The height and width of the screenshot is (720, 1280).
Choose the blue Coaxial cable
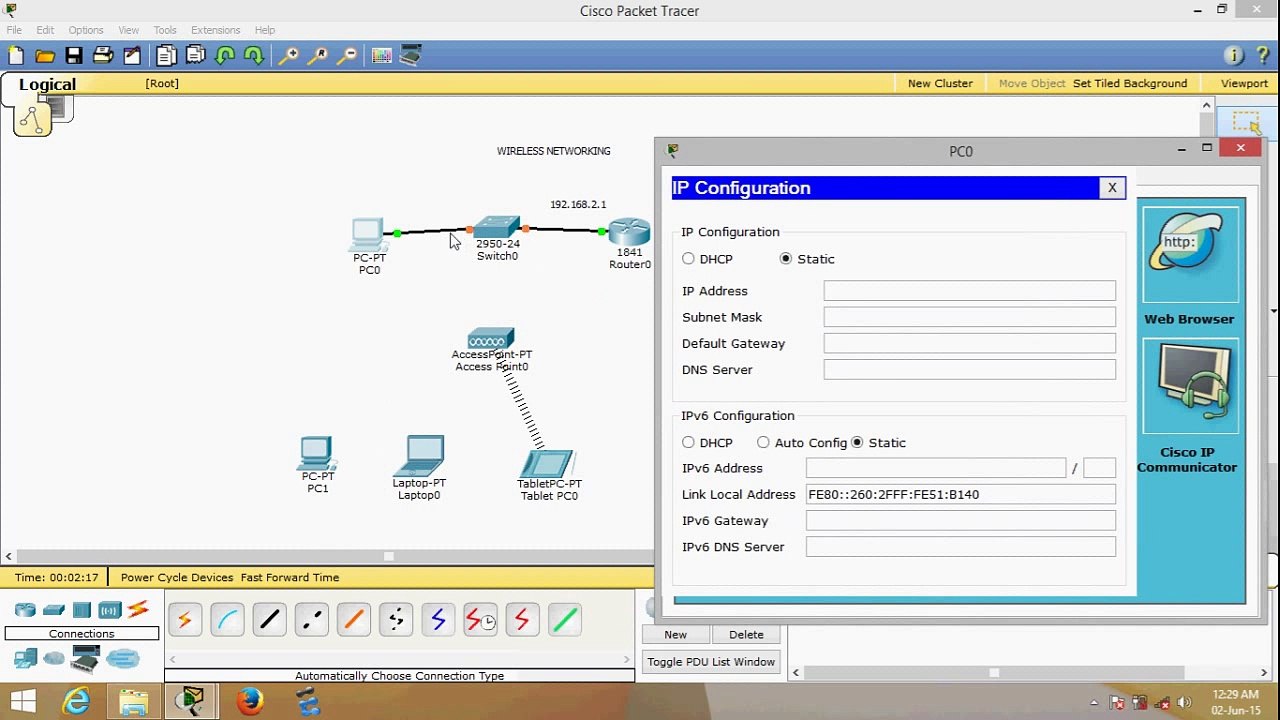tap(438, 621)
